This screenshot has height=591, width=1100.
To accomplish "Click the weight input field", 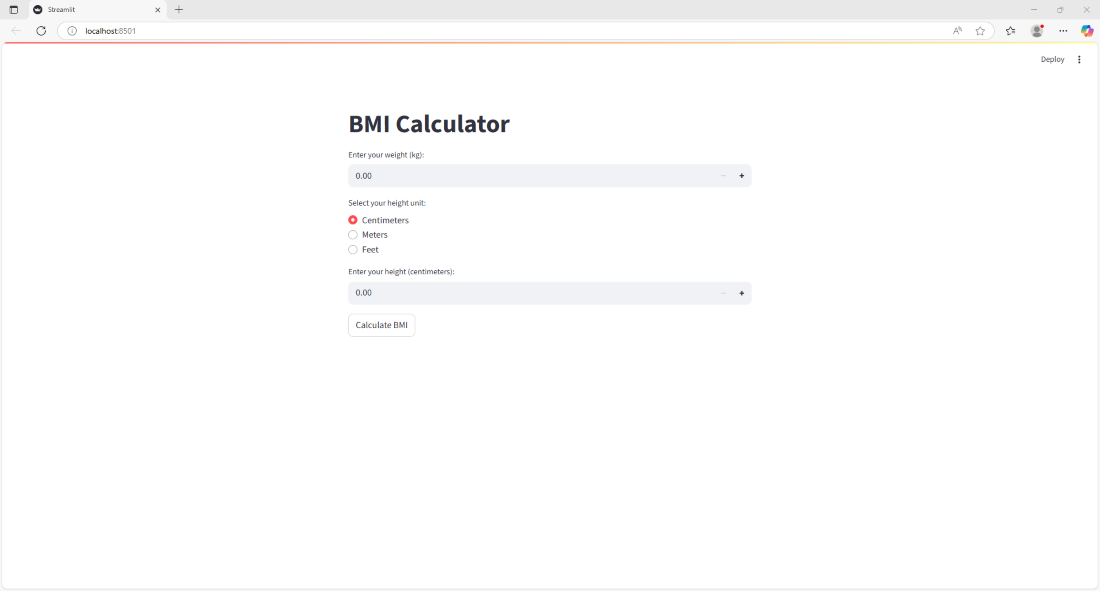I will click(x=500, y=175).
